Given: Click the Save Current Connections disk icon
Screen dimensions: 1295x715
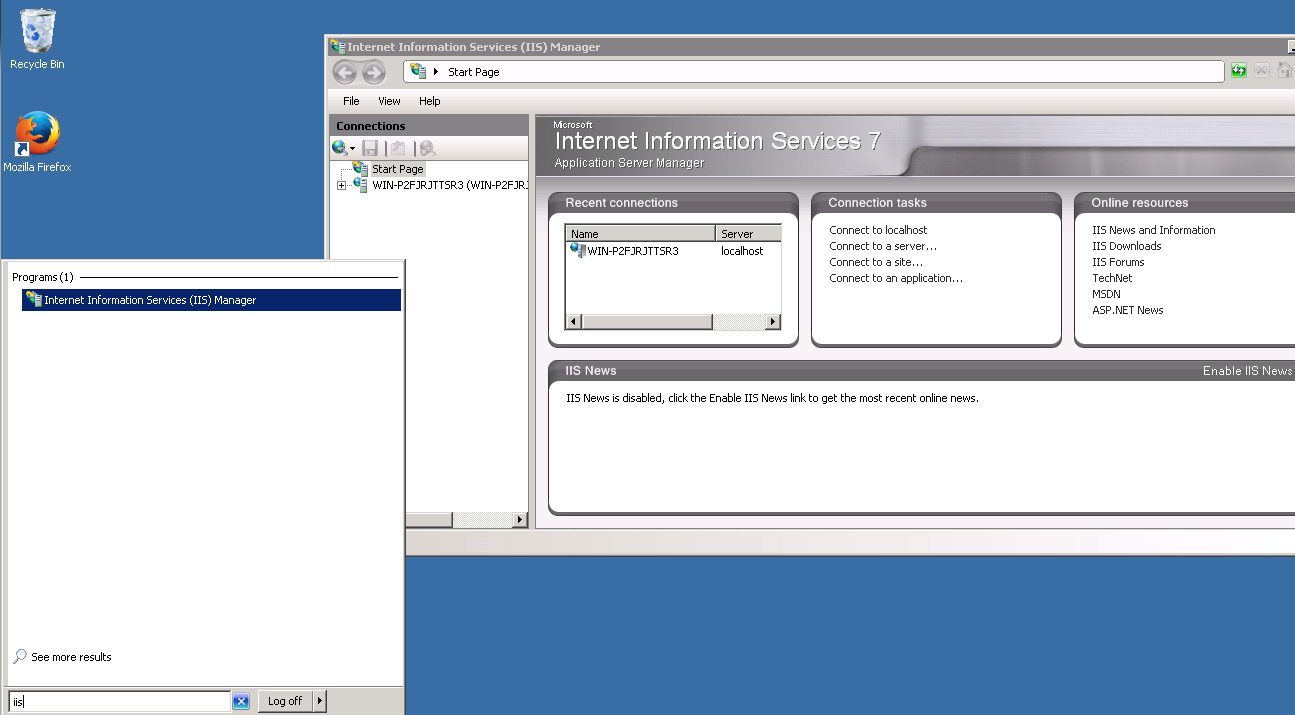Looking at the screenshot, I should (x=370, y=148).
